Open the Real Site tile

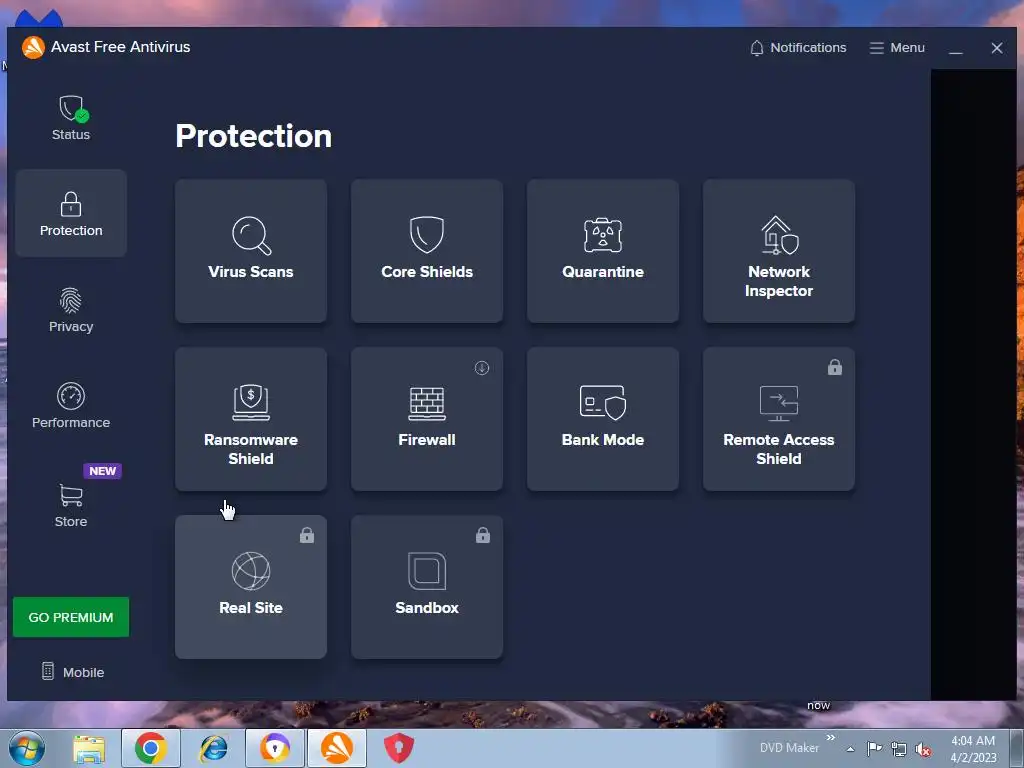click(251, 587)
